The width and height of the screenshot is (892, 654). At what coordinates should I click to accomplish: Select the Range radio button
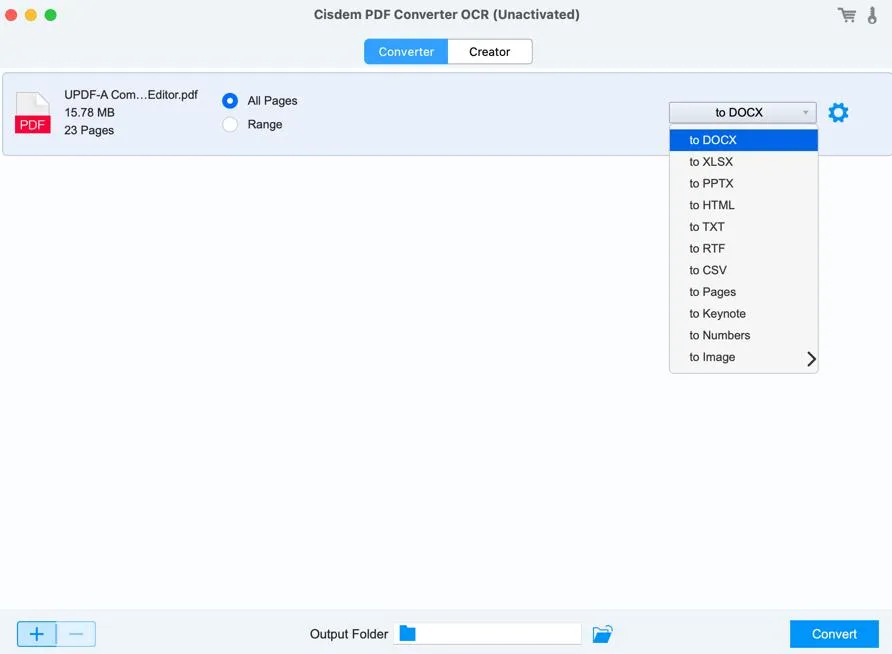(230, 125)
